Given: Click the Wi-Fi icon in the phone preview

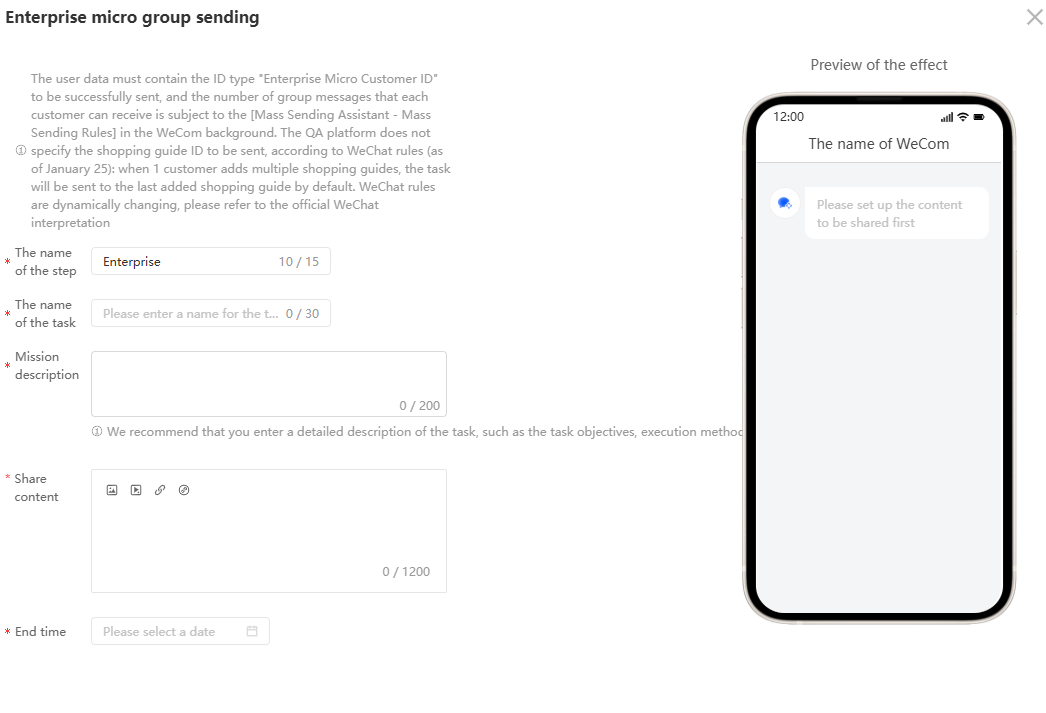Looking at the screenshot, I should click(x=962, y=117).
